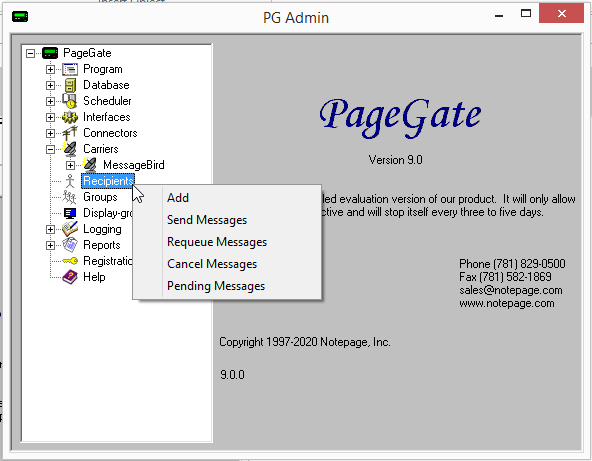Screen dimensions: 592x461
Task: Select Cancel Messages menu entry
Action: 227,264
